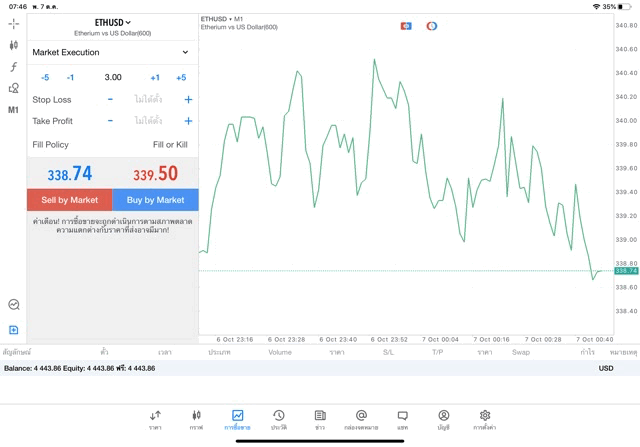640x447 pixels.
Task: Open the objects shapes tool
Action: (14, 88)
